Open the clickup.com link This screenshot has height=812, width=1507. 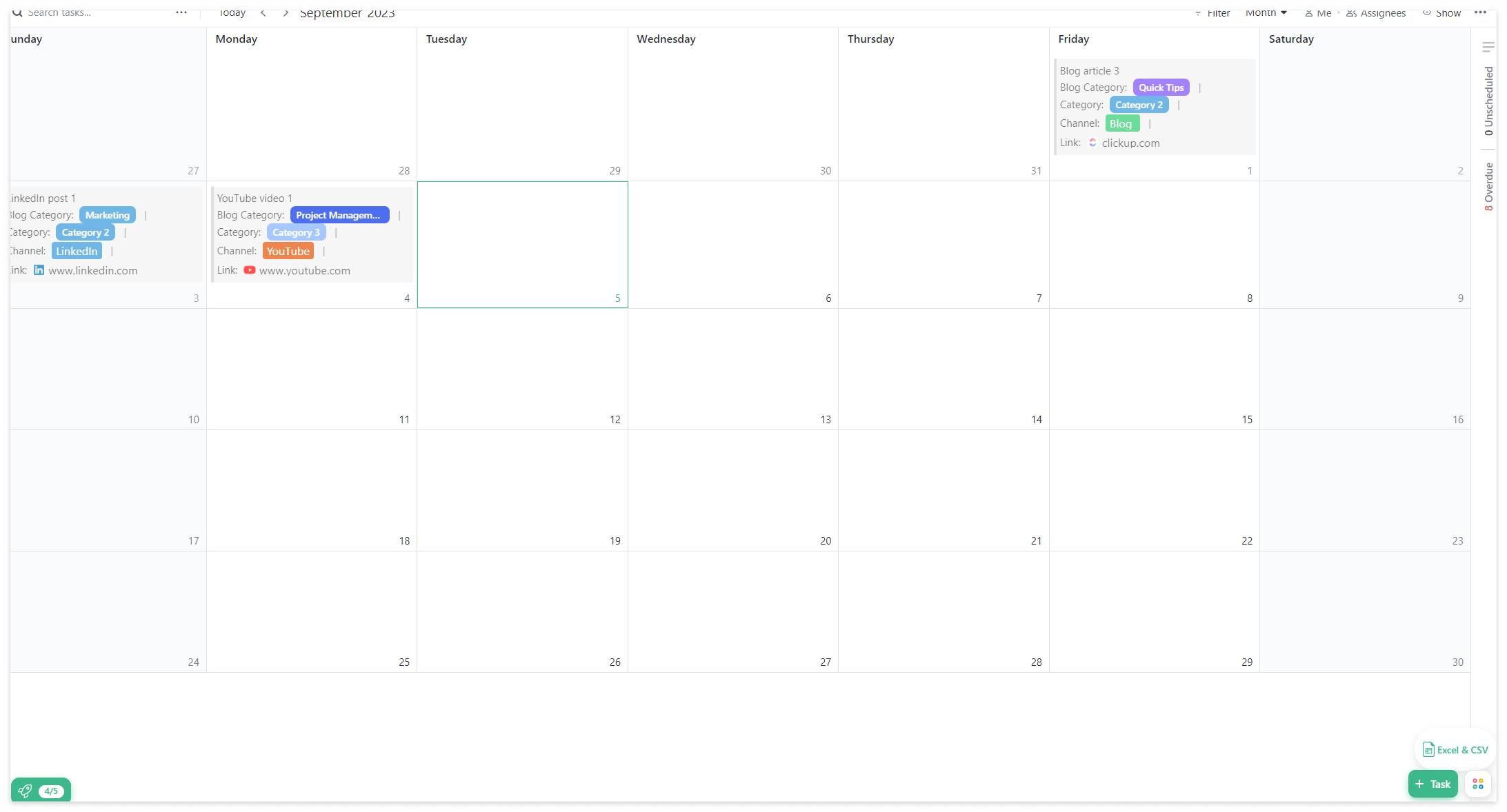point(1130,143)
